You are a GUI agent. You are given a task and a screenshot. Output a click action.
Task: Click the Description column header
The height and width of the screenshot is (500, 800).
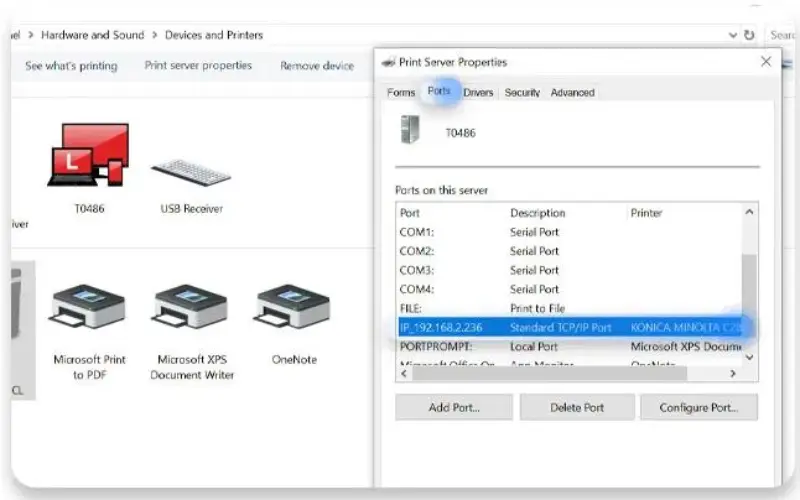[538, 213]
